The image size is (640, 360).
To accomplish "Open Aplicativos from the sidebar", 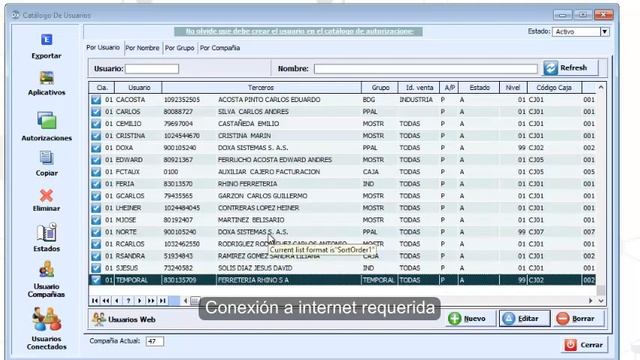I will pos(47,78).
